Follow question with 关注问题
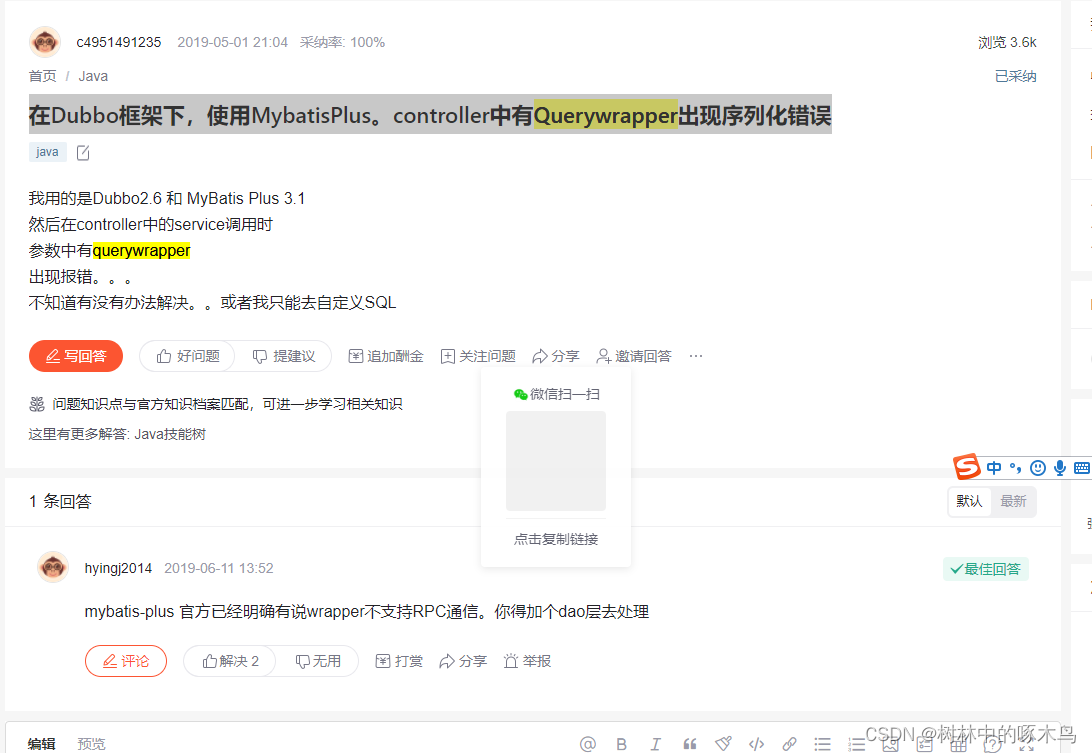Viewport: 1092px width, 753px height. (478, 356)
